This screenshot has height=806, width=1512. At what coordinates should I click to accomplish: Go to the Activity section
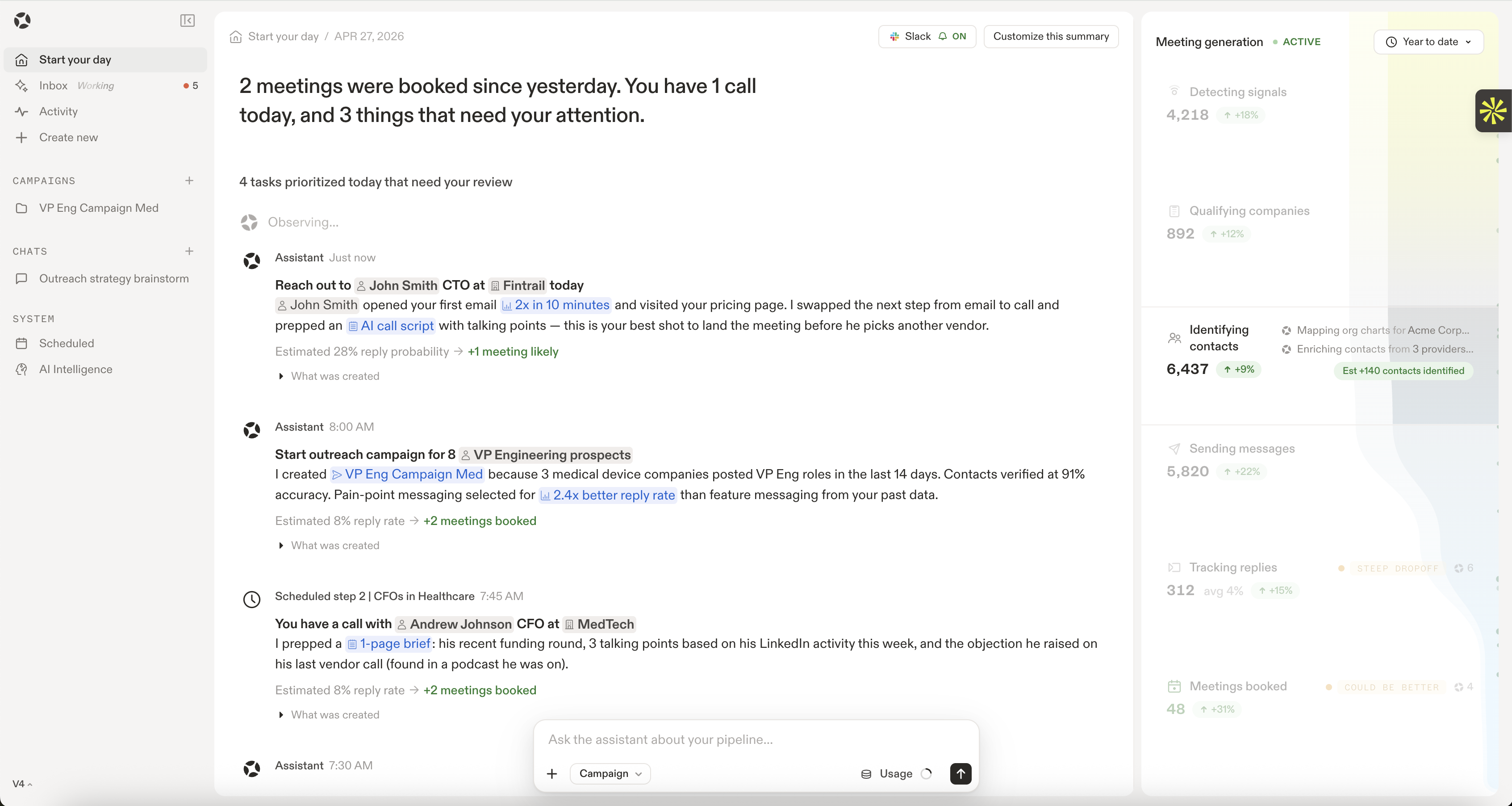click(105, 112)
